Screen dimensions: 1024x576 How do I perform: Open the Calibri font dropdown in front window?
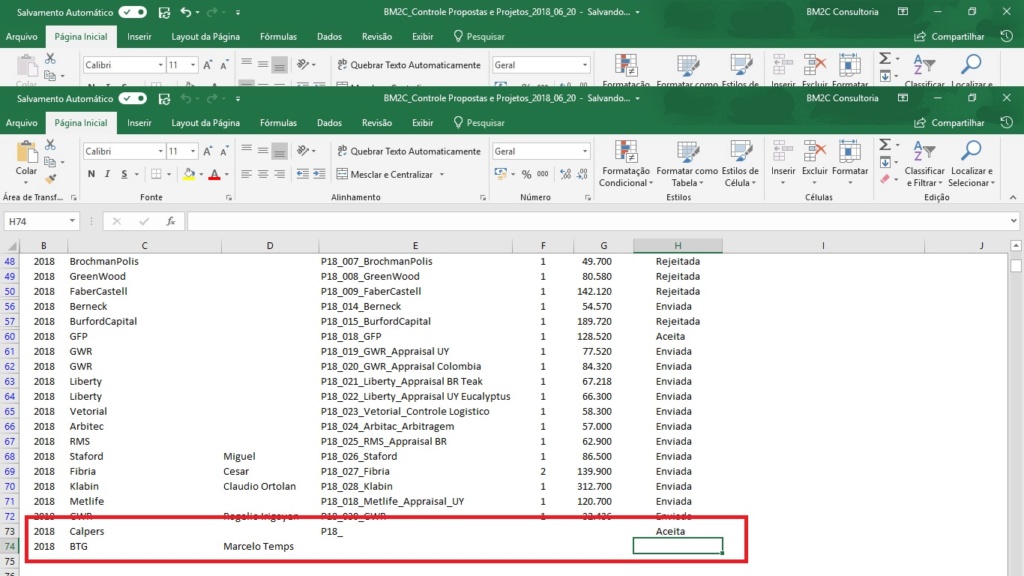coord(160,152)
